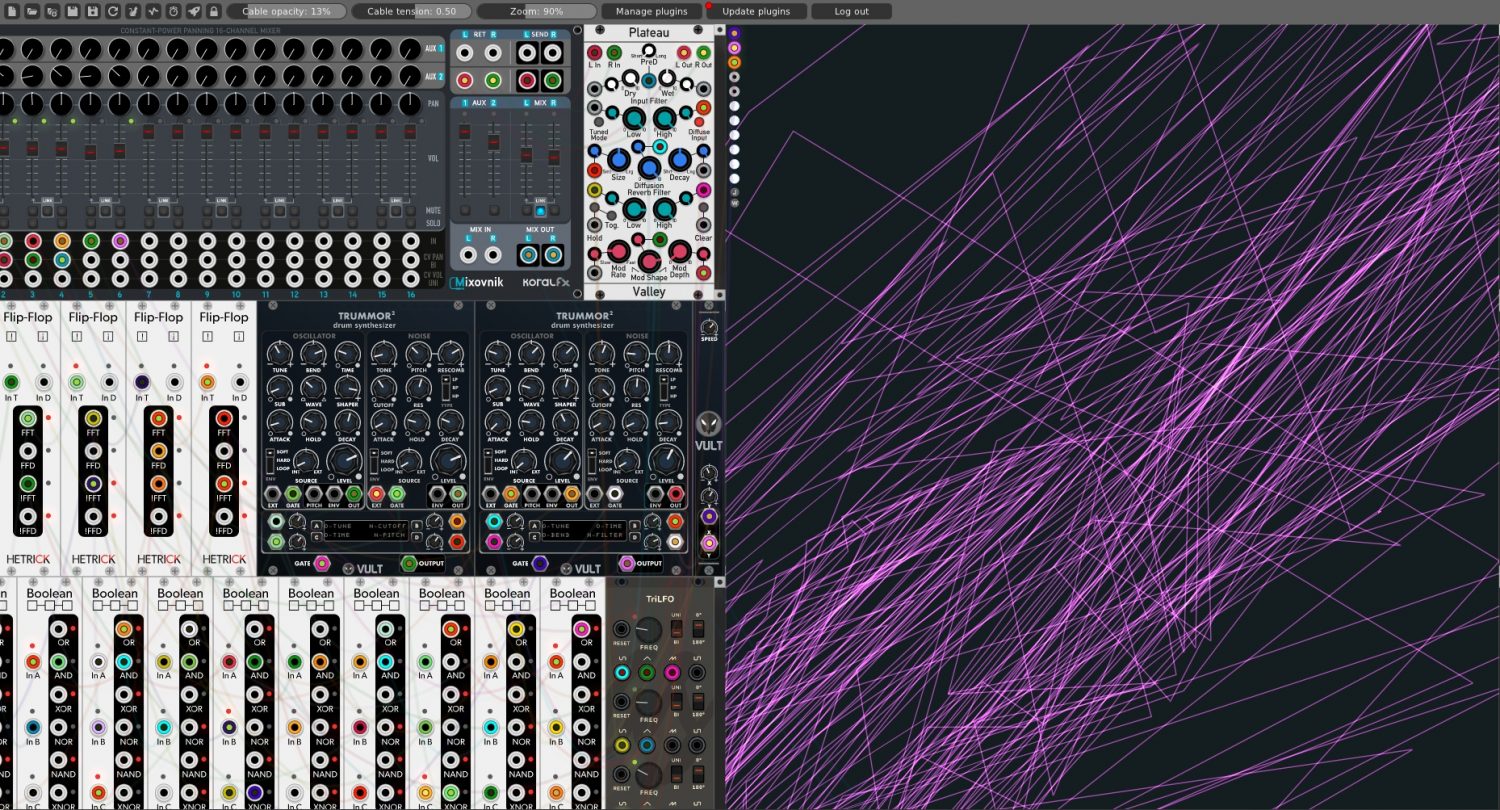Click the Save As floppy icon
The height and width of the screenshot is (810, 1500).
pos(93,11)
